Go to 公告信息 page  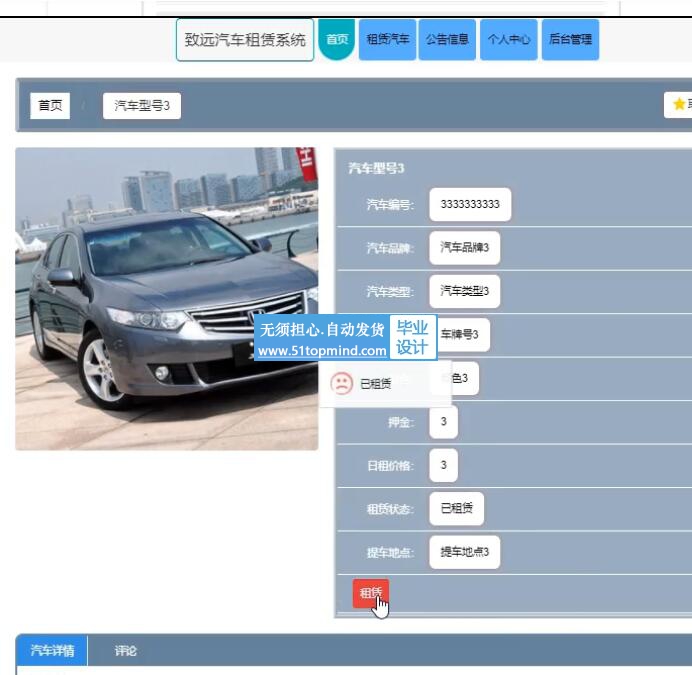click(x=447, y=39)
